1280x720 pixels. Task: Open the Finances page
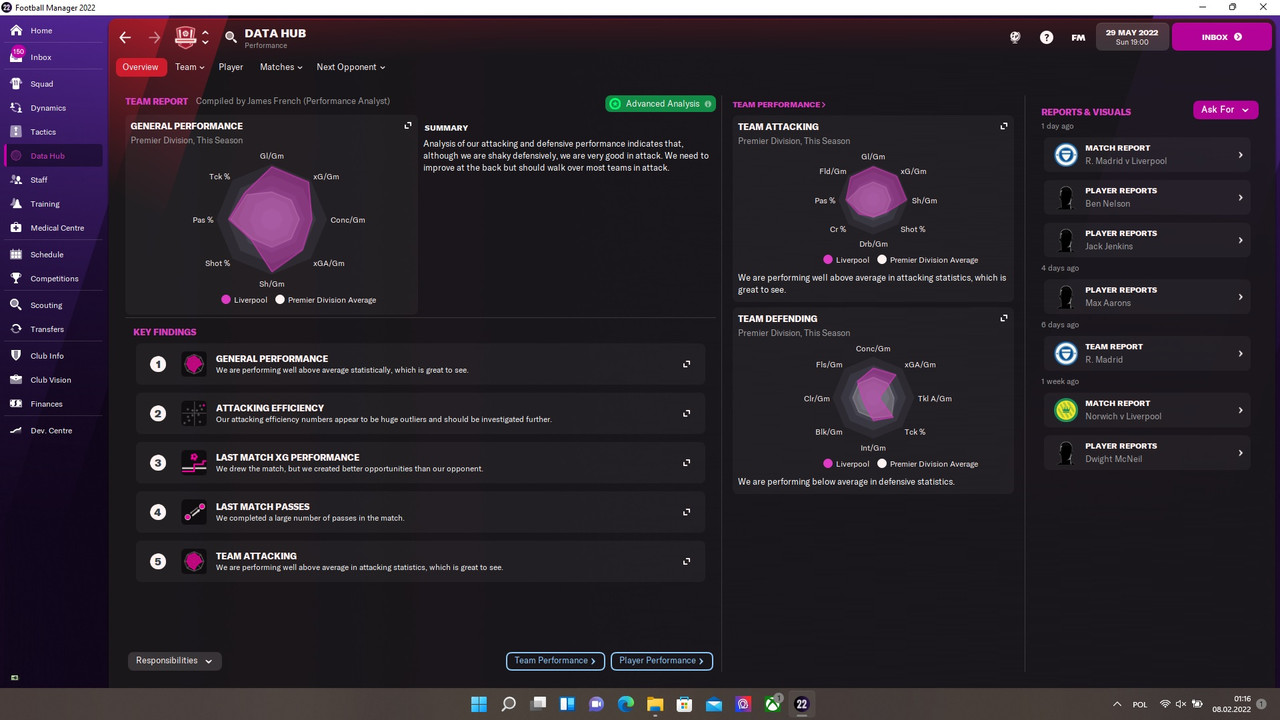point(54,404)
